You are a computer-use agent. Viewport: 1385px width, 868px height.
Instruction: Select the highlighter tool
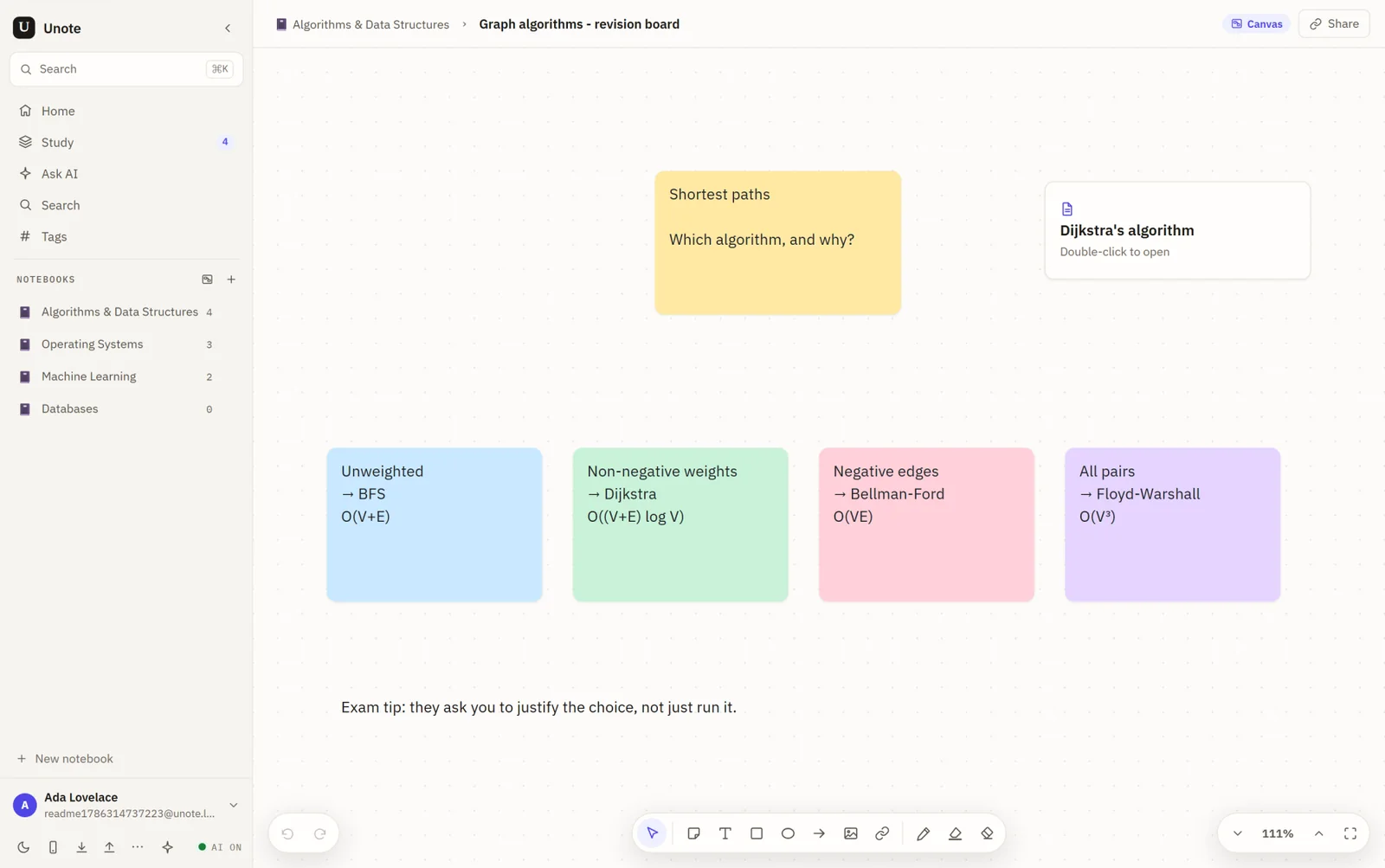(x=955, y=833)
